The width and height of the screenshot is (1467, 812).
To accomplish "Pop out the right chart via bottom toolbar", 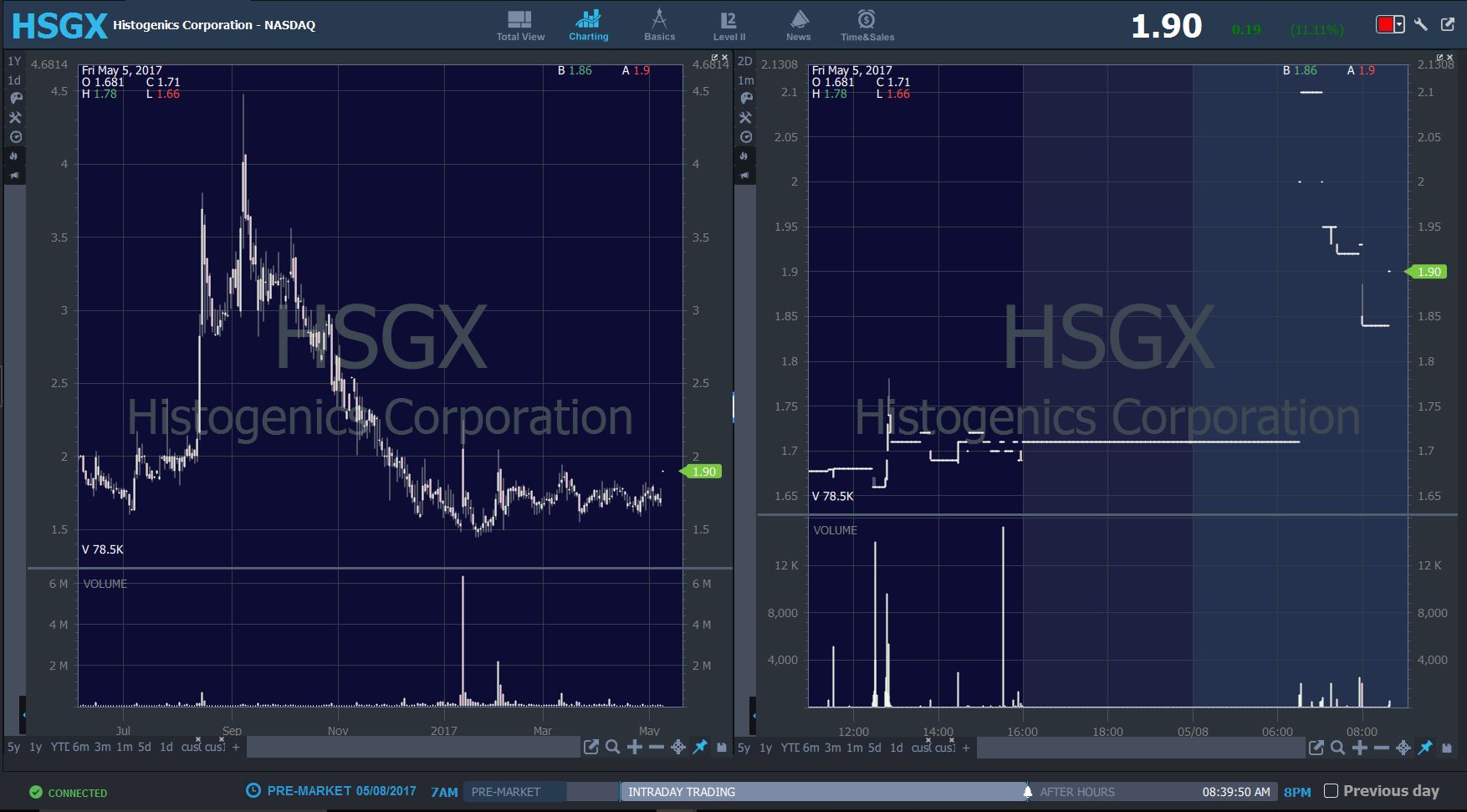I will [x=1316, y=747].
